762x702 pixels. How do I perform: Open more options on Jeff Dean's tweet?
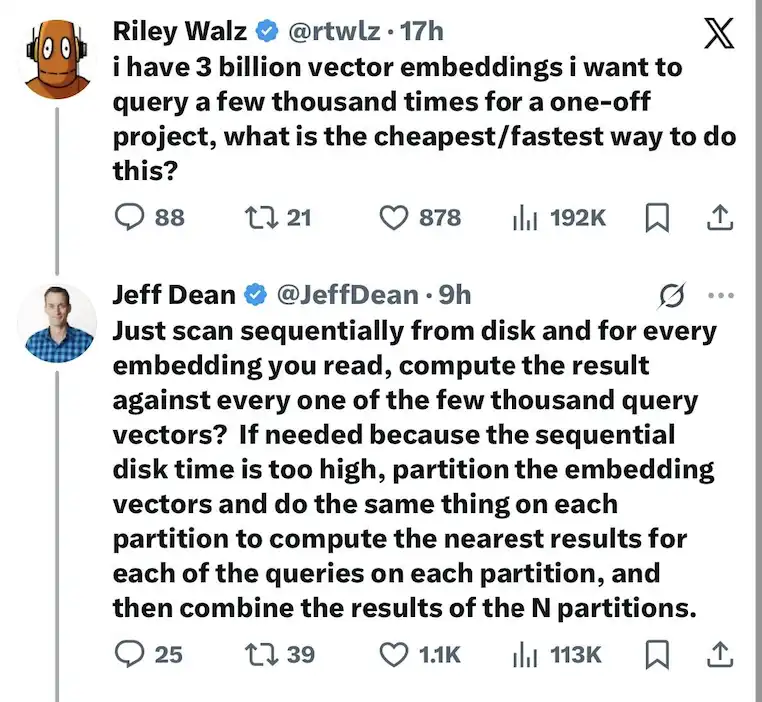[x=720, y=295]
